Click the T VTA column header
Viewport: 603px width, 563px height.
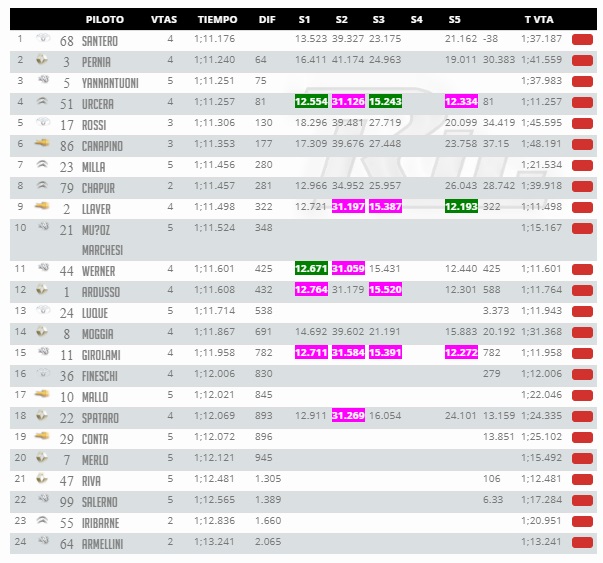[539, 20]
